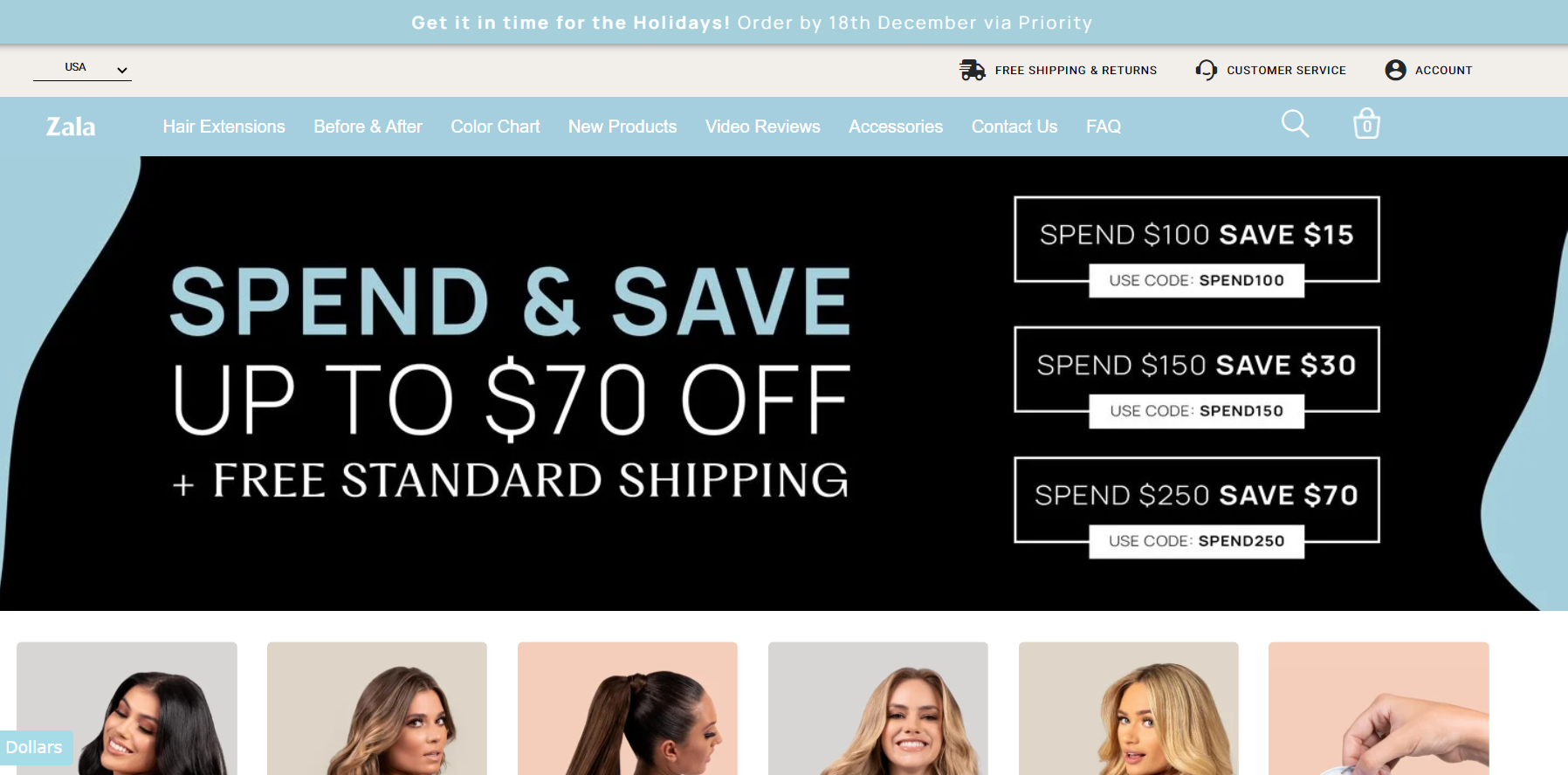
Task: Click the country selector chevron arrow
Action: coord(122,70)
